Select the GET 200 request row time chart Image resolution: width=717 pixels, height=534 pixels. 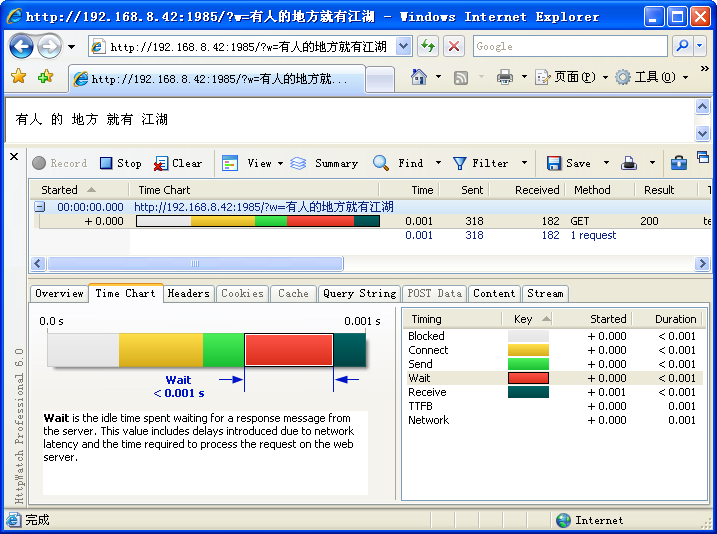click(x=258, y=221)
